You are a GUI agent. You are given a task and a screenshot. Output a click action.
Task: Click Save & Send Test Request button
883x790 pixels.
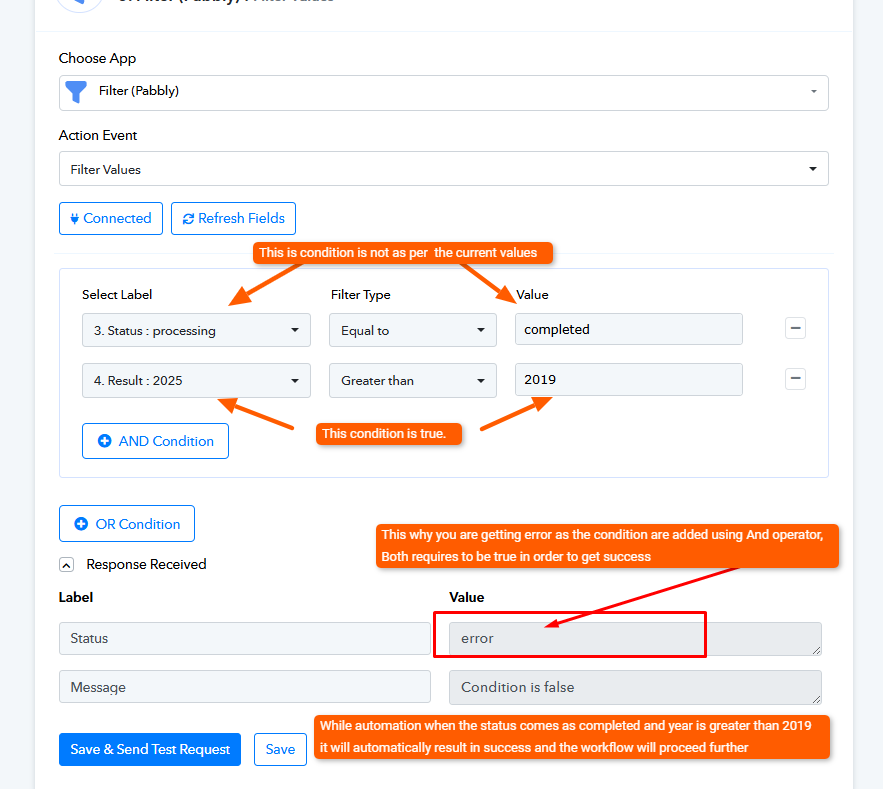[x=150, y=749]
